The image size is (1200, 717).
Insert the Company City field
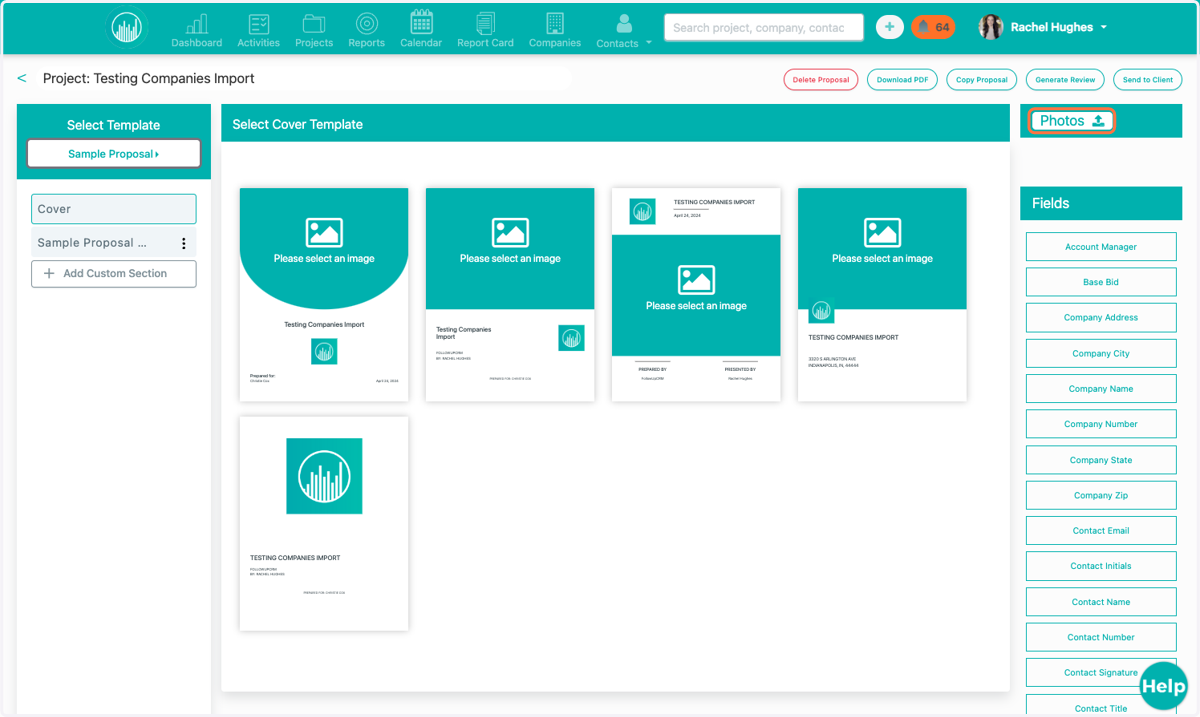click(1101, 353)
